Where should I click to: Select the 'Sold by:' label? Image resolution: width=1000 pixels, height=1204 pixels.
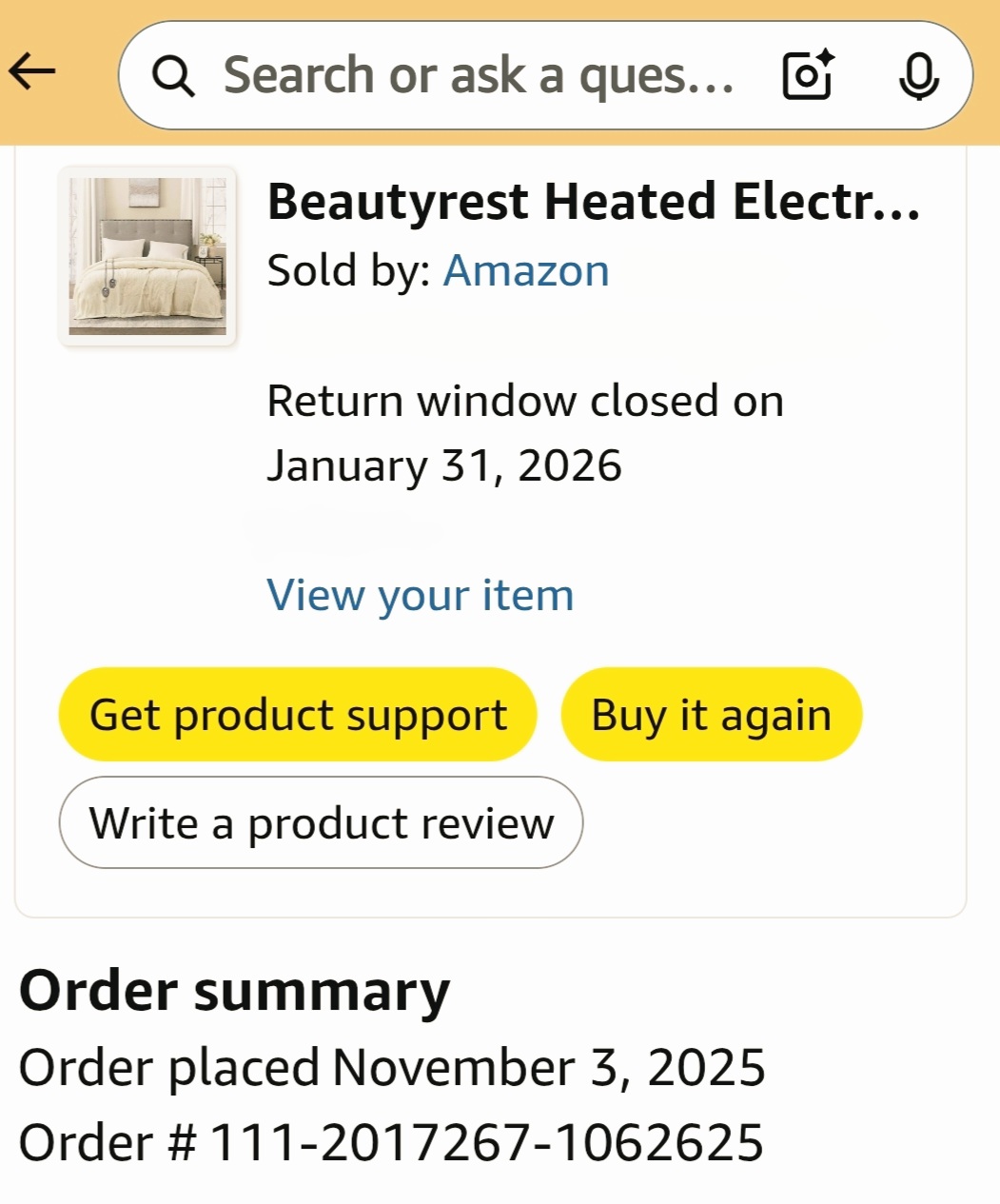349,271
